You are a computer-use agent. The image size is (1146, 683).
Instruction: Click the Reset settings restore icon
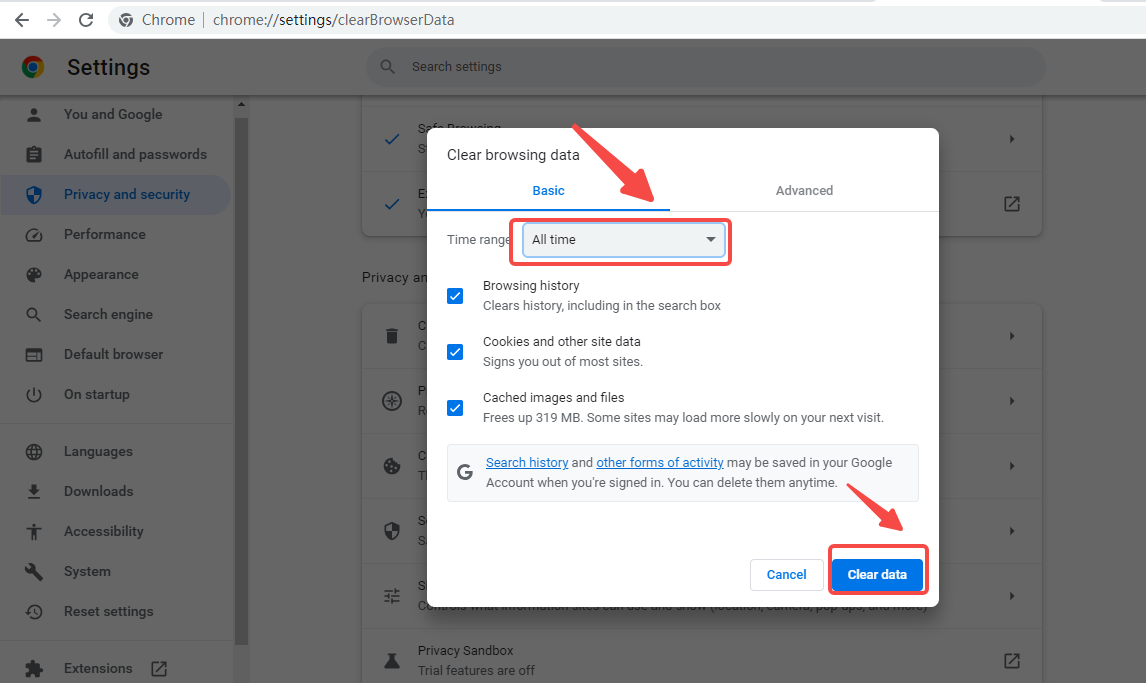tap(34, 612)
